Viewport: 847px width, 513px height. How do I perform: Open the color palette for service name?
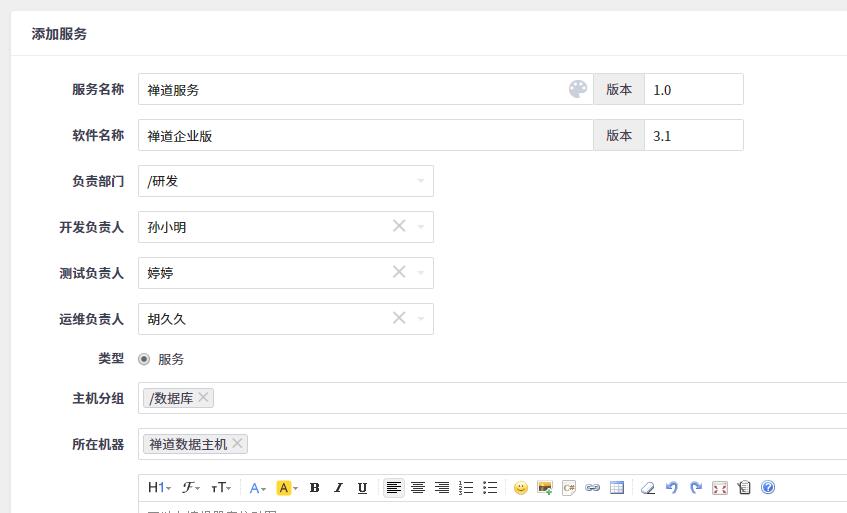[x=577, y=89]
